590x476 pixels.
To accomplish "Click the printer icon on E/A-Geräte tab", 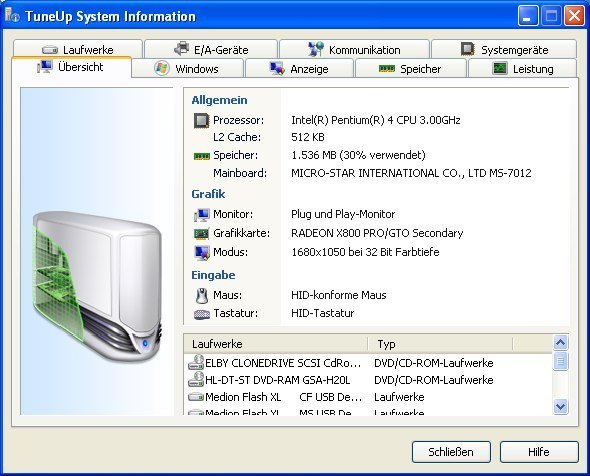I will pos(182,49).
